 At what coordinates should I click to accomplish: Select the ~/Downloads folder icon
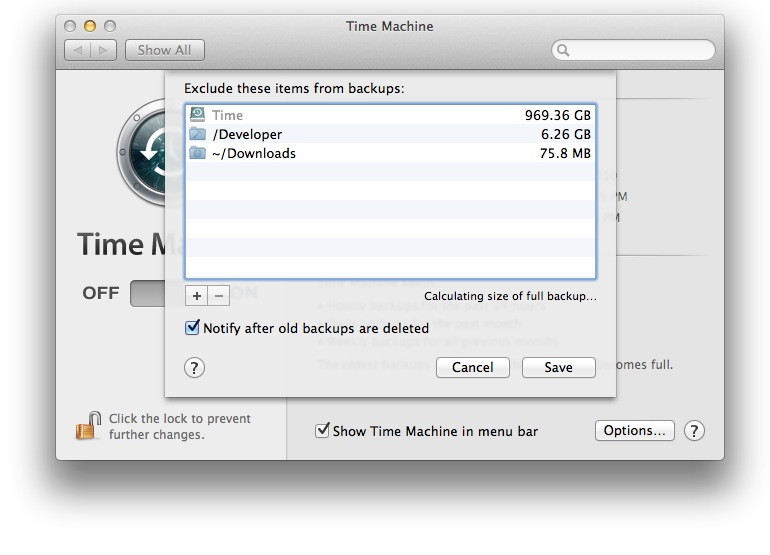pos(197,153)
